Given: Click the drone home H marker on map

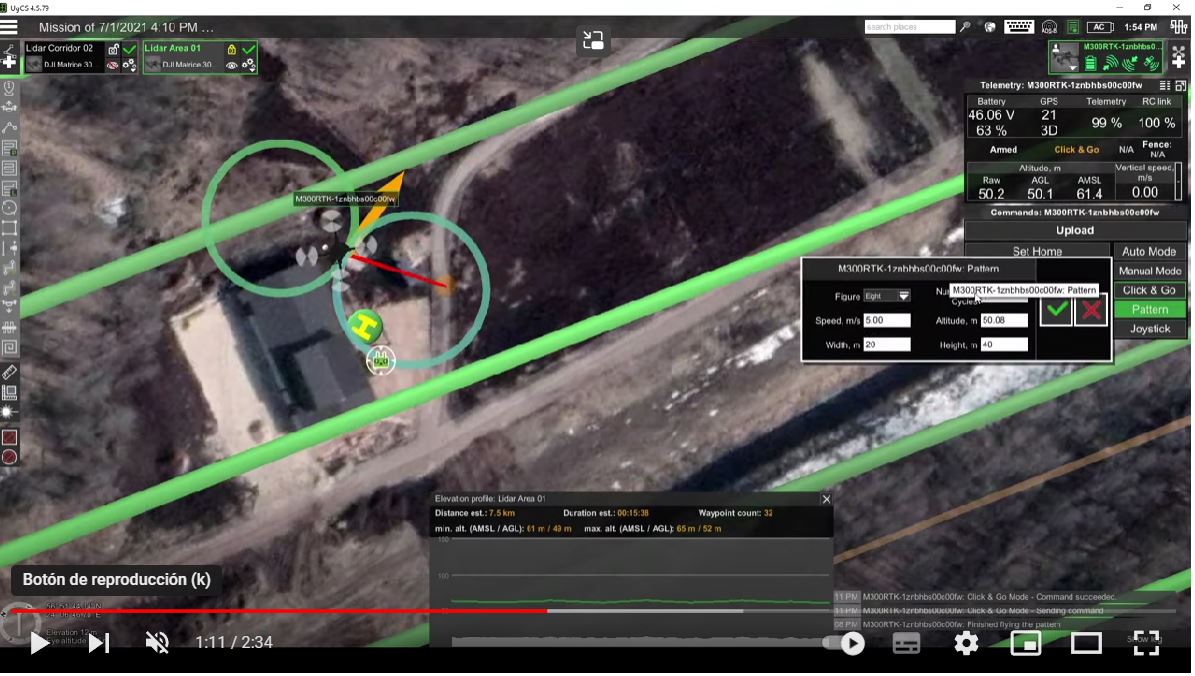Looking at the screenshot, I should [365, 326].
